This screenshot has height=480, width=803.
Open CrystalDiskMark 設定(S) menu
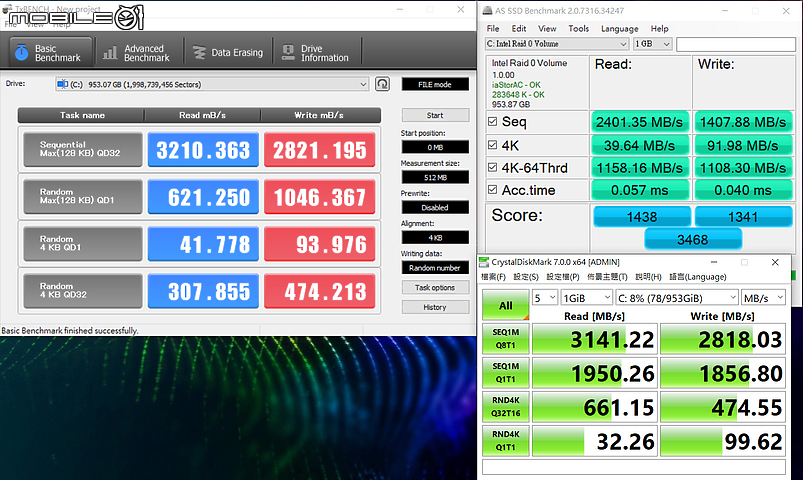(526, 277)
